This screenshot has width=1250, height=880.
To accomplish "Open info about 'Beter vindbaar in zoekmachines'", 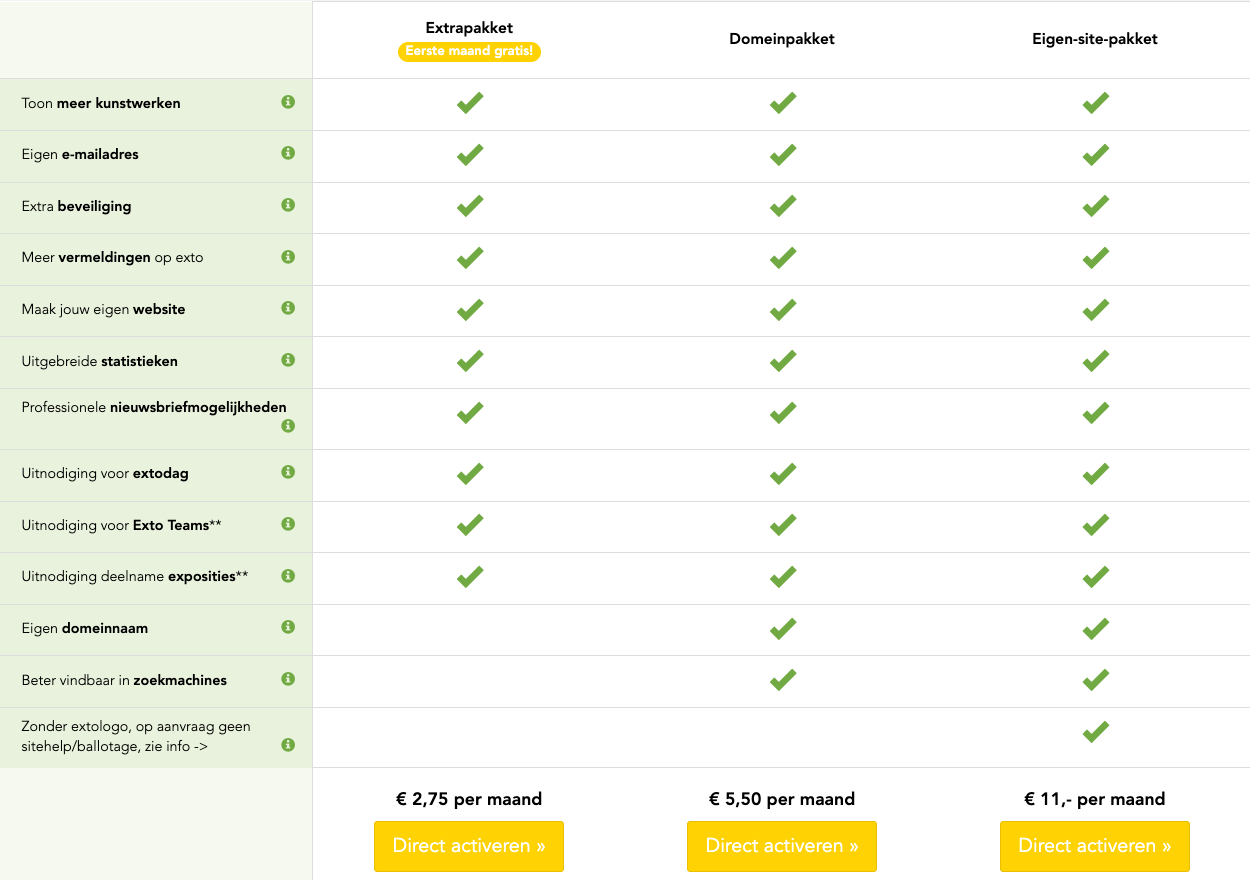I will (x=288, y=679).
